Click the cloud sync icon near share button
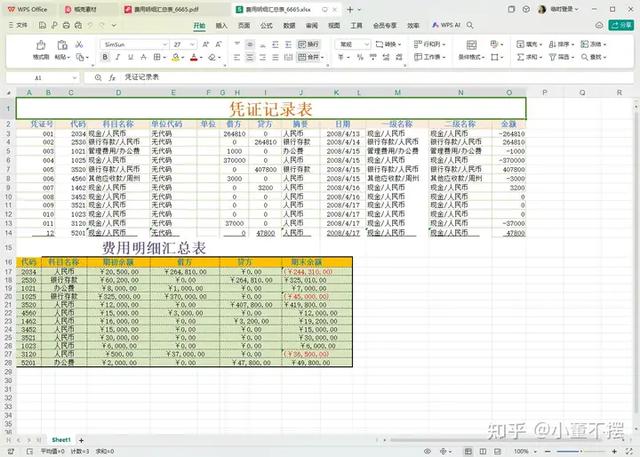640x457 pixels. [599, 25]
